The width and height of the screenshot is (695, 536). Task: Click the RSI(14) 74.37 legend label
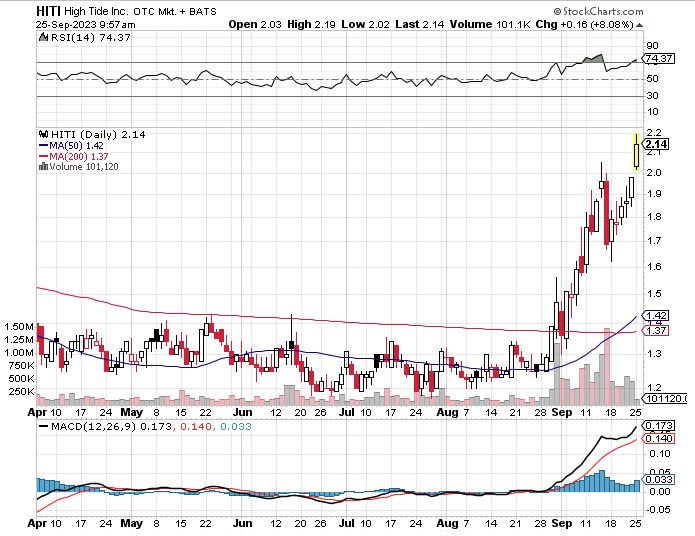pos(91,38)
